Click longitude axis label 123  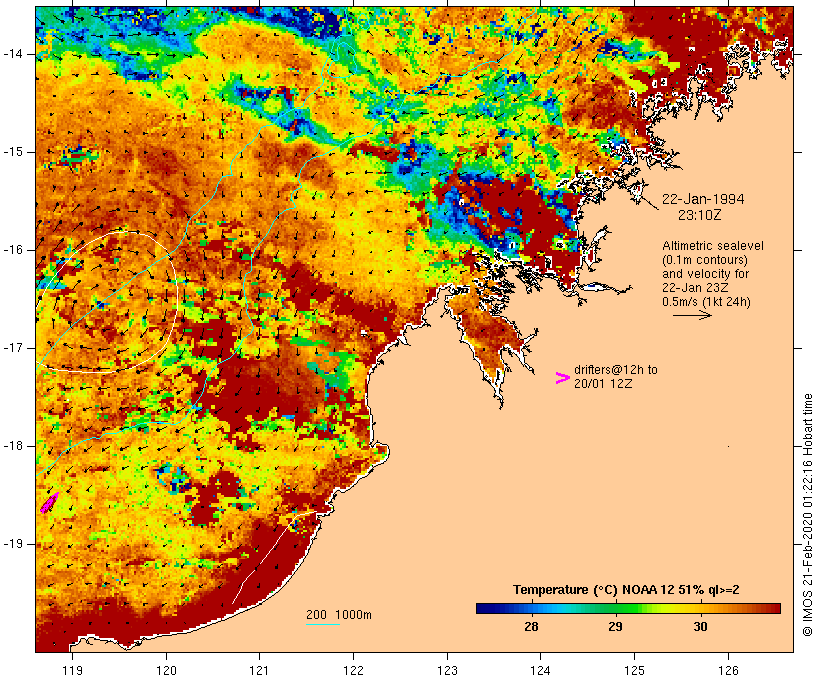click(447, 670)
